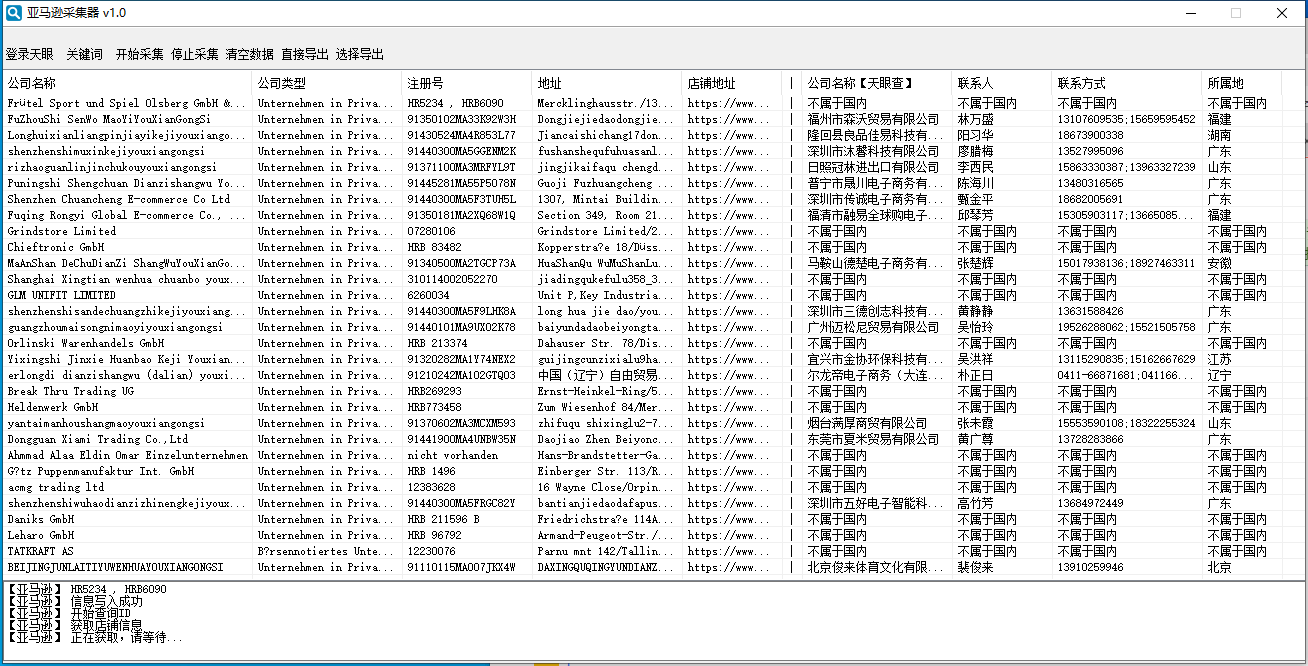
Task: Click the 注册号 column header
Action: [x=467, y=83]
